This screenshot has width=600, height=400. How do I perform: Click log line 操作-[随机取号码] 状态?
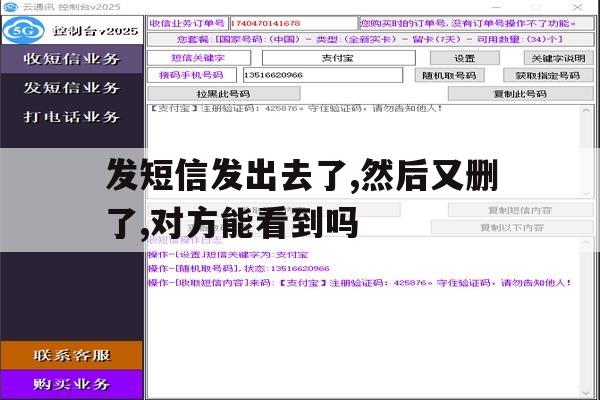click(238, 268)
